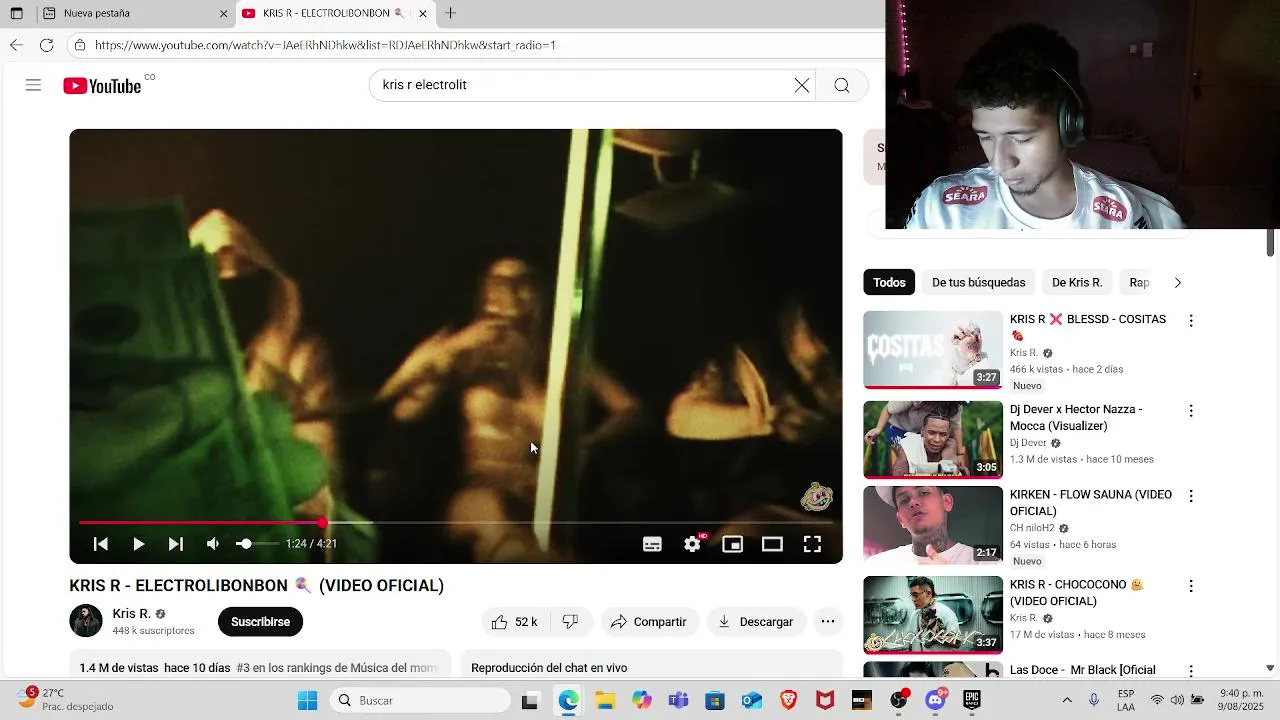The image size is (1280, 720).
Task: Open Discord from taskbar
Action: click(935, 700)
